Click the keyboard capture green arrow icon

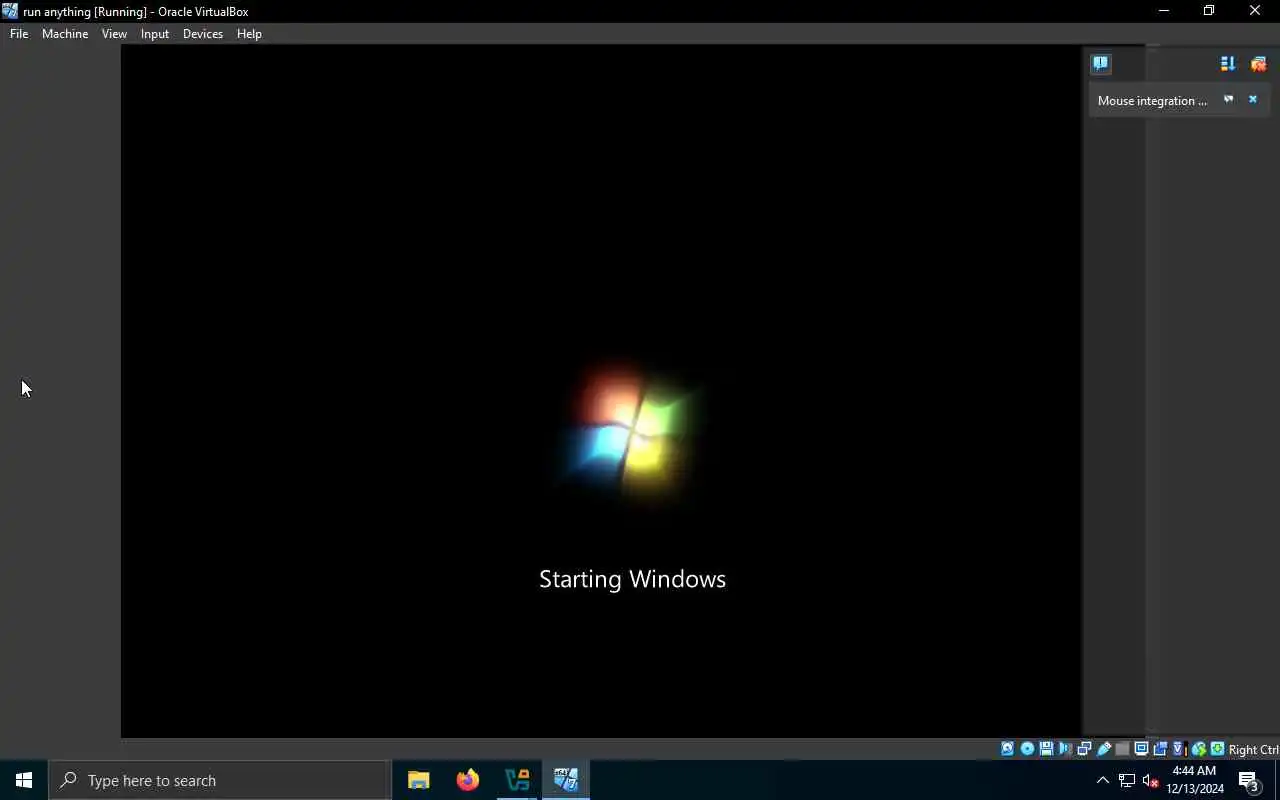(1217, 749)
